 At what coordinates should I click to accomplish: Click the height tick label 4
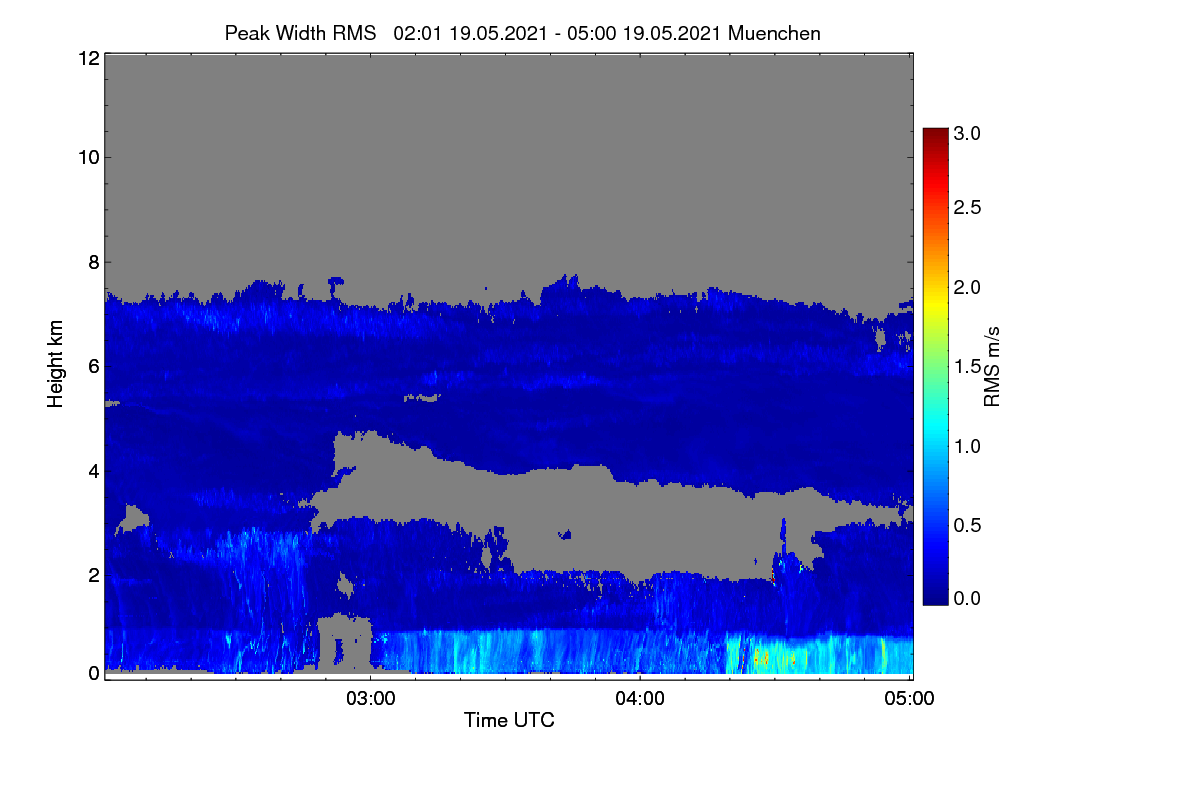click(93, 470)
